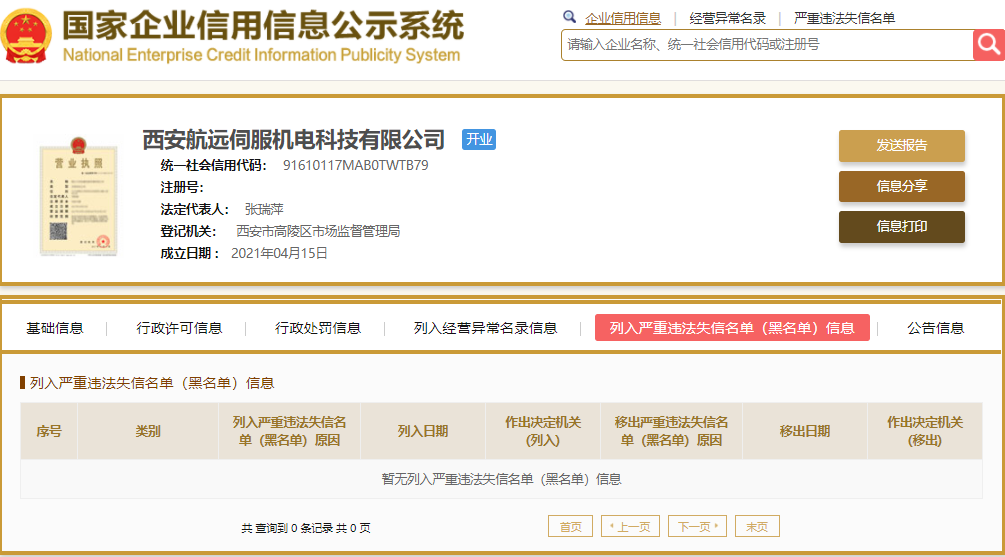Click the site title 国家企业信用信息公示系统
This screenshot has width=1005, height=557.
(x=263, y=26)
